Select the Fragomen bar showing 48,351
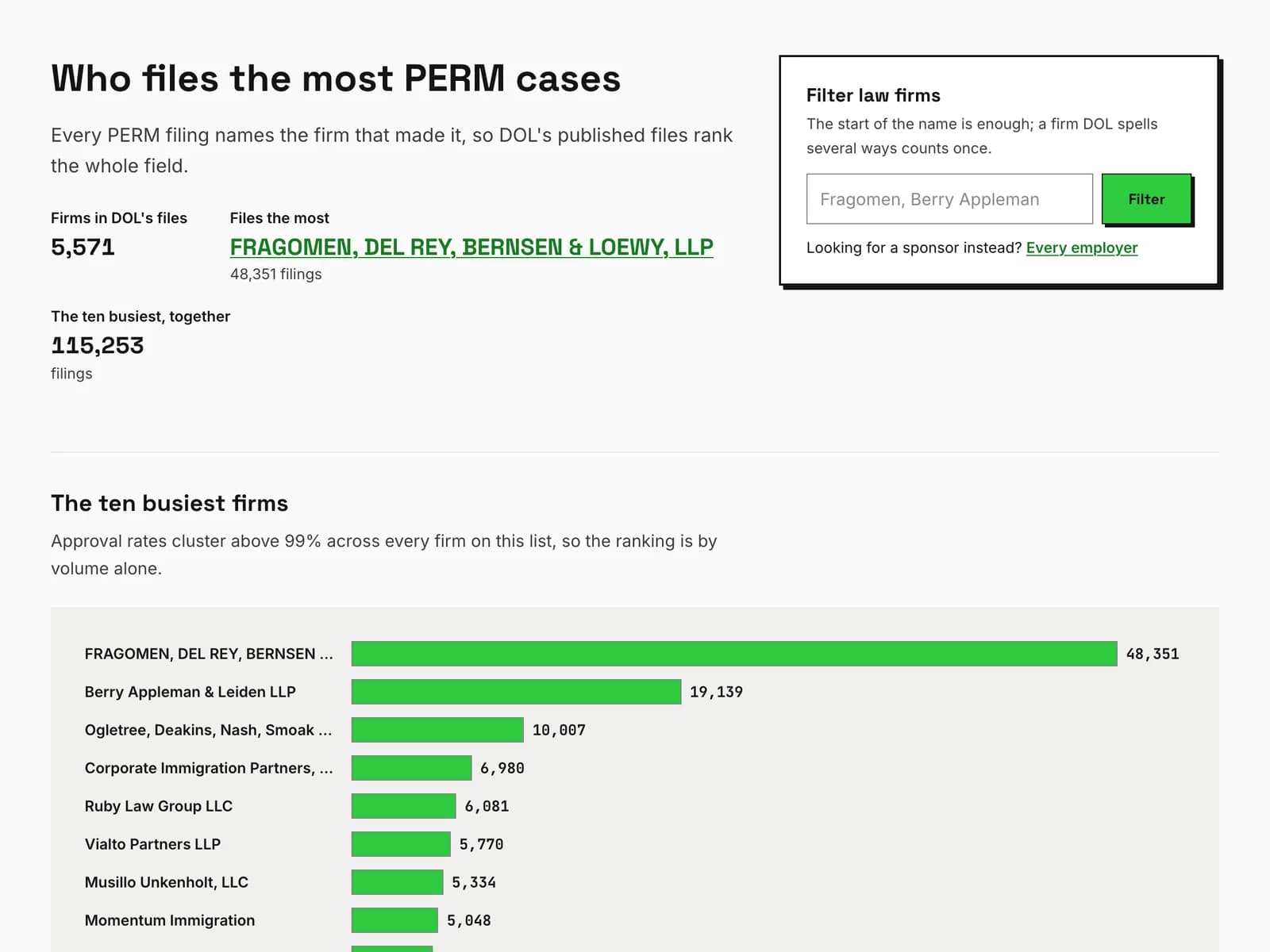 coord(734,654)
